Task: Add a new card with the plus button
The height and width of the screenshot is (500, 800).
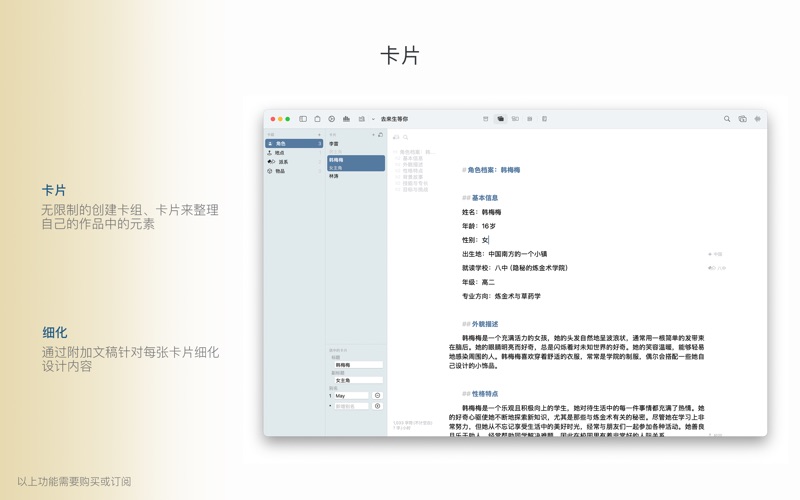Action: [x=373, y=135]
